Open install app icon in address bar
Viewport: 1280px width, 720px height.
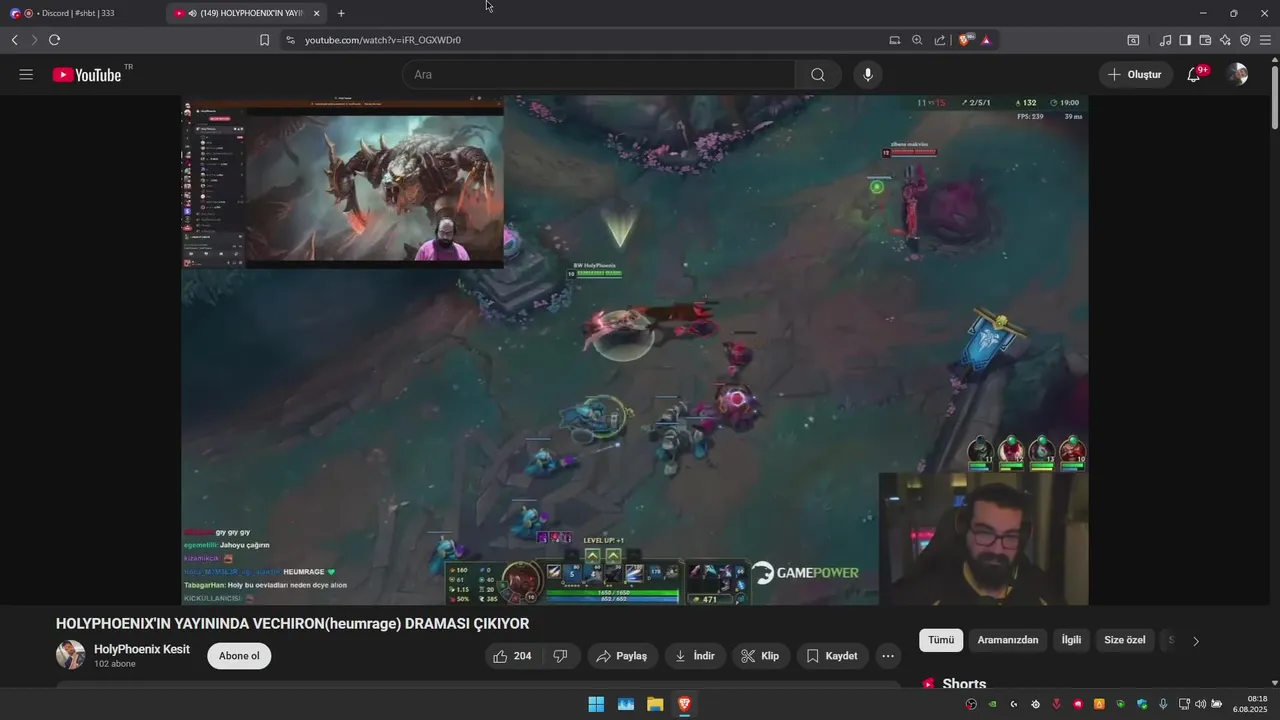coord(894,40)
